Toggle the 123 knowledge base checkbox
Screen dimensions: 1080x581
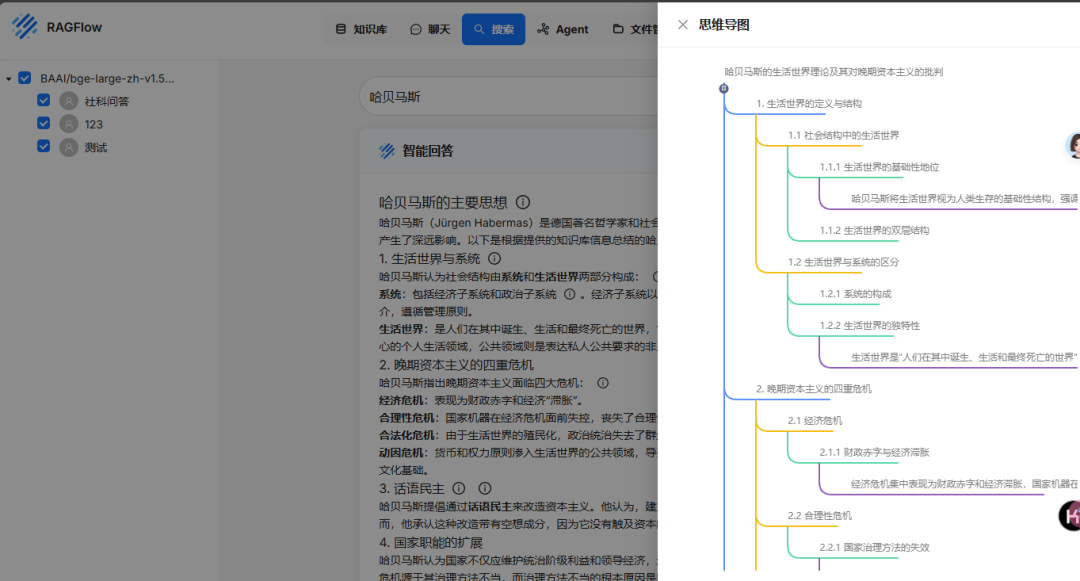[x=44, y=123]
